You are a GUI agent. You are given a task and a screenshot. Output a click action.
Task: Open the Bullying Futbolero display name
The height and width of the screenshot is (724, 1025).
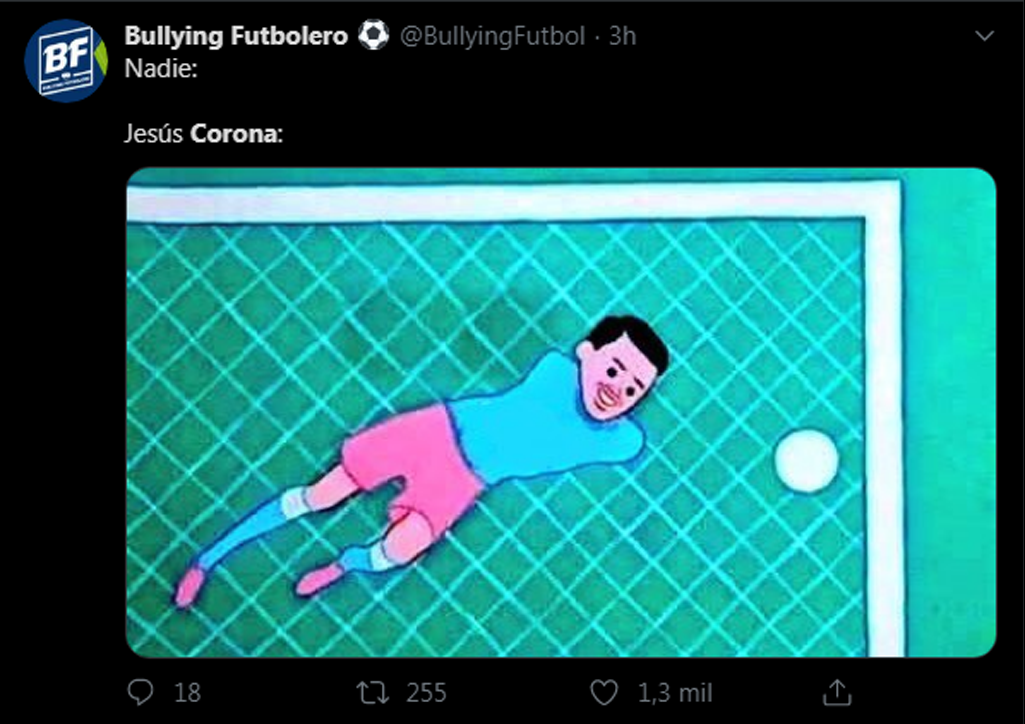tap(236, 36)
